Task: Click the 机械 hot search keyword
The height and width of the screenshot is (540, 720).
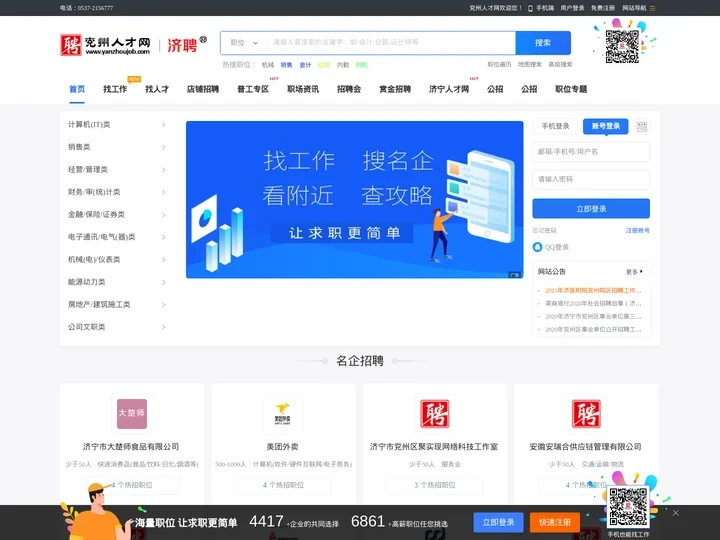Action: [268, 65]
